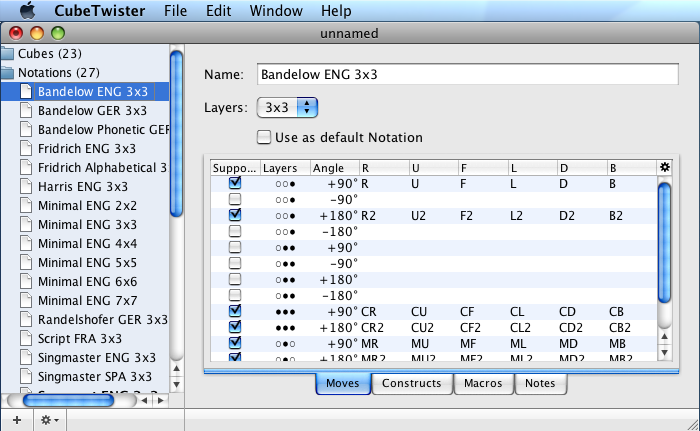Open table column settings gear
The height and width of the screenshot is (431, 700).
tap(665, 167)
